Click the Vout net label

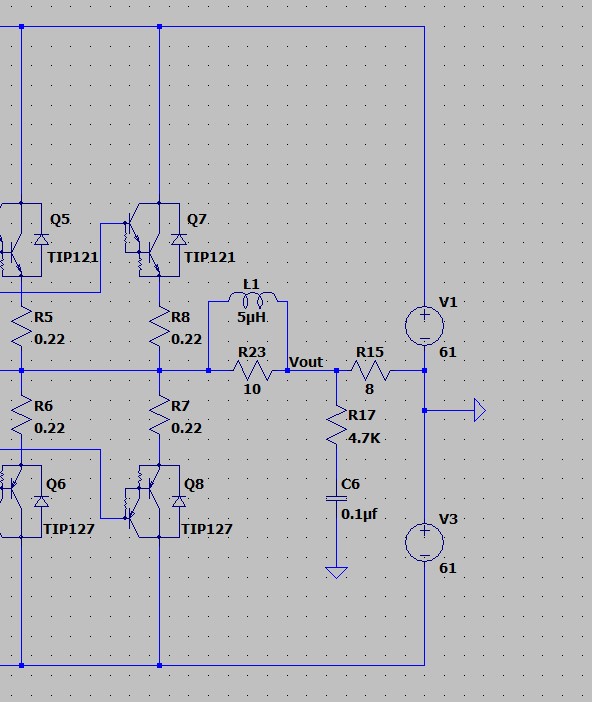pos(306,362)
